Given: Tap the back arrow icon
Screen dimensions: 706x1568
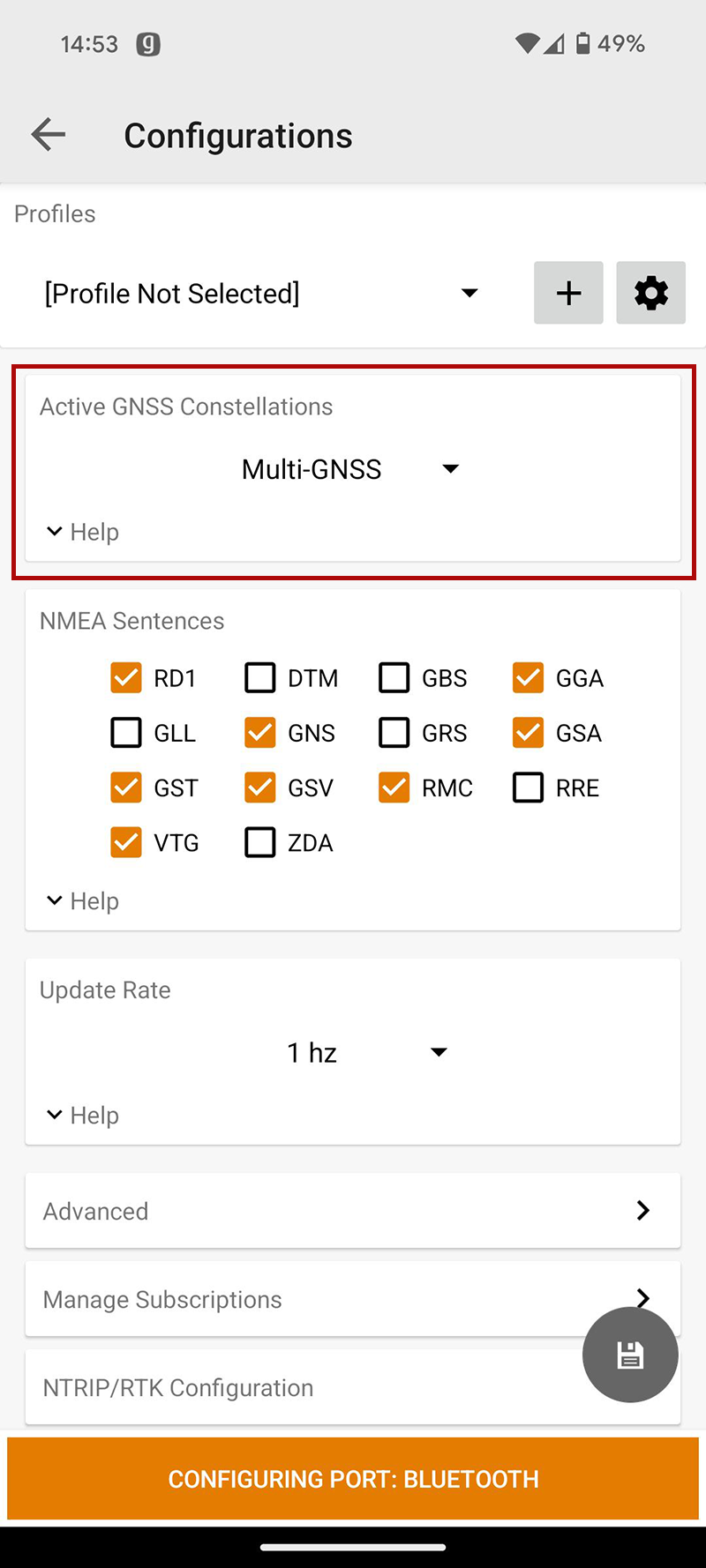Looking at the screenshot, I should [x=49, y=135].
